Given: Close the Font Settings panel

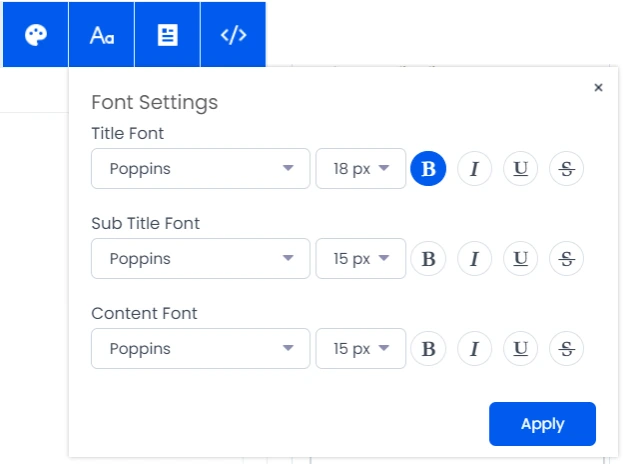Looking at the screenshot, I should [x=598, y=87].
